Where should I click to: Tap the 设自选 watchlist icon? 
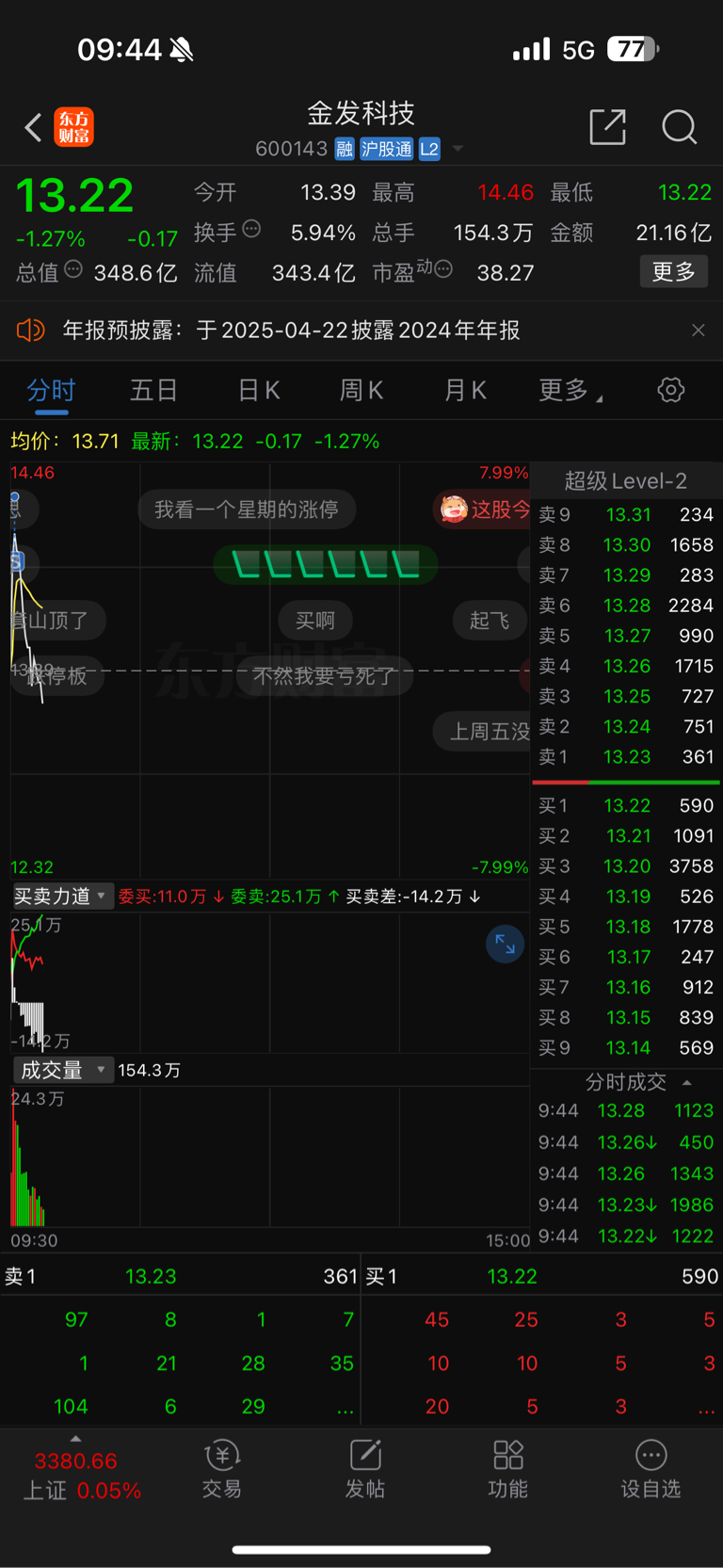point(651,1469)
